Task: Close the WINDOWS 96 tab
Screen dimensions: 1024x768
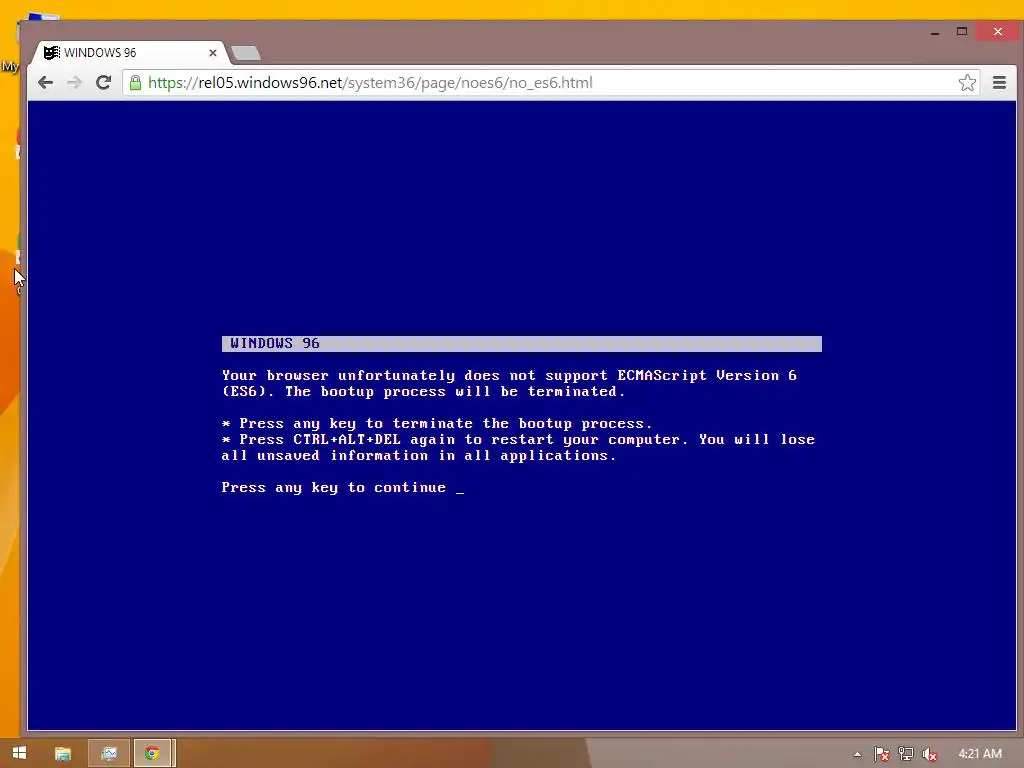Action: coord(213,53)
